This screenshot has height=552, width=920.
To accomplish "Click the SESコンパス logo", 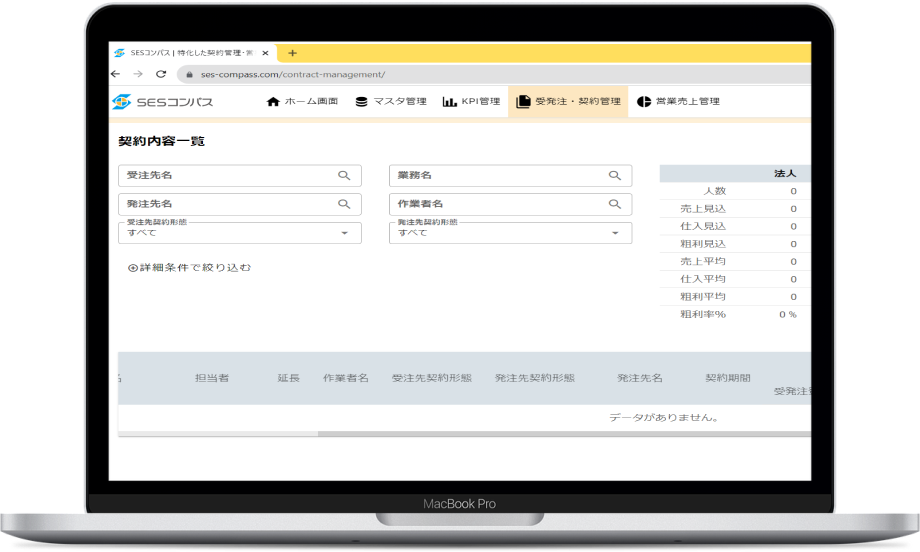I will coord(163,101).
